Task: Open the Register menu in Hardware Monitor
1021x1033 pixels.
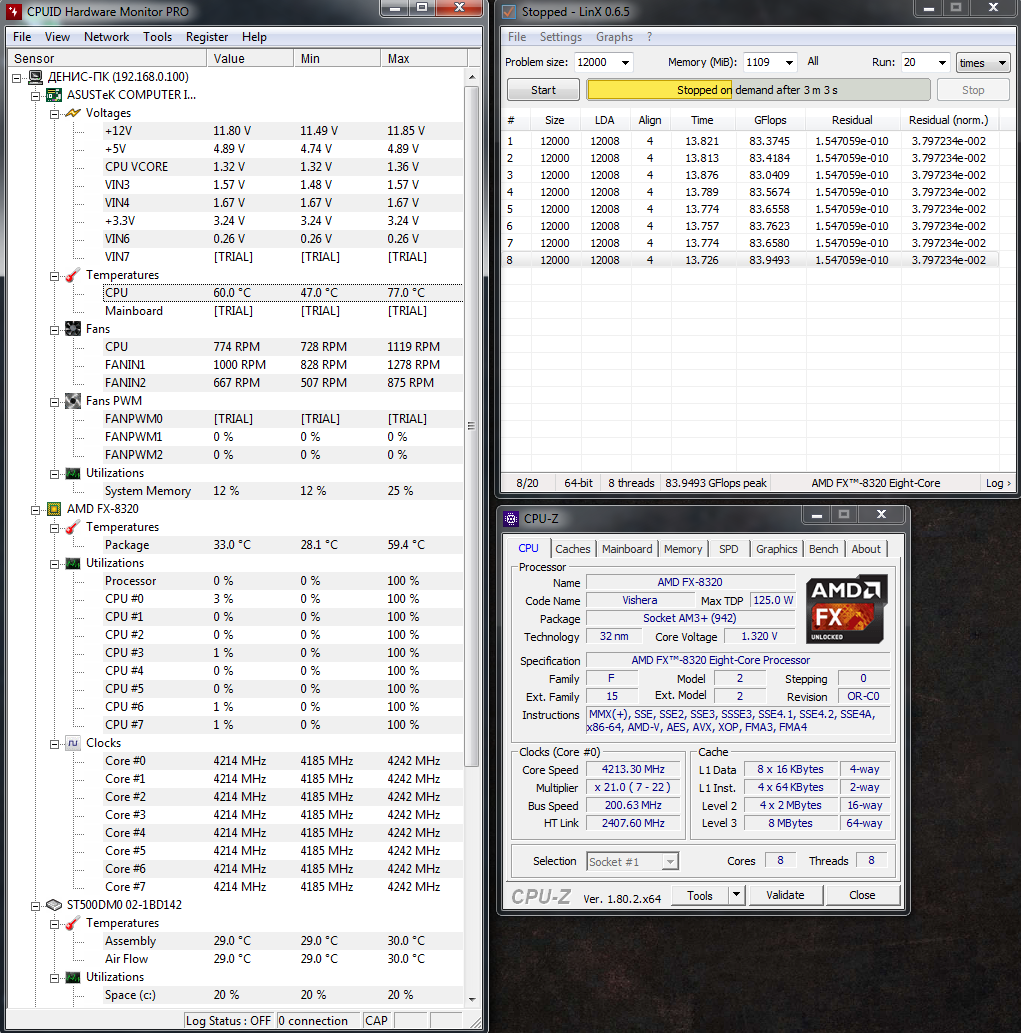Action: 207,37
